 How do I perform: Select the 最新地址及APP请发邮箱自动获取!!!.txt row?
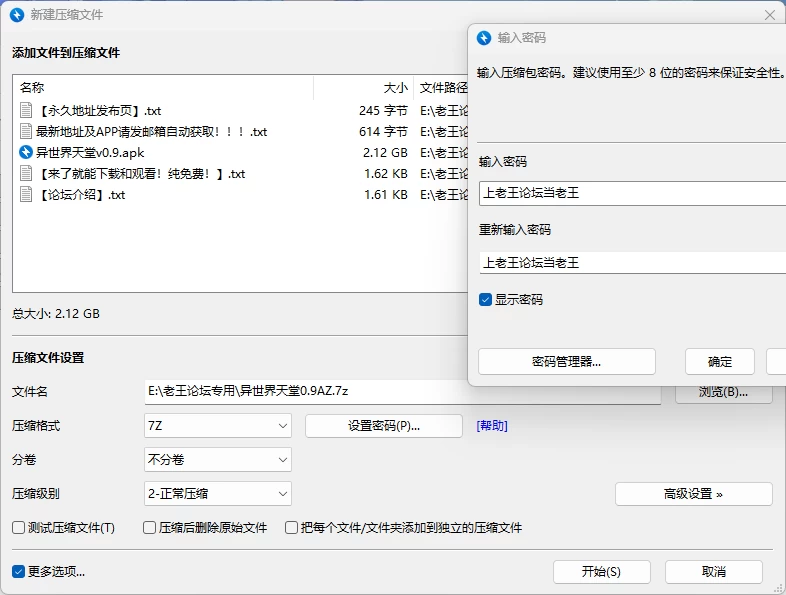[x=241, y=131]
